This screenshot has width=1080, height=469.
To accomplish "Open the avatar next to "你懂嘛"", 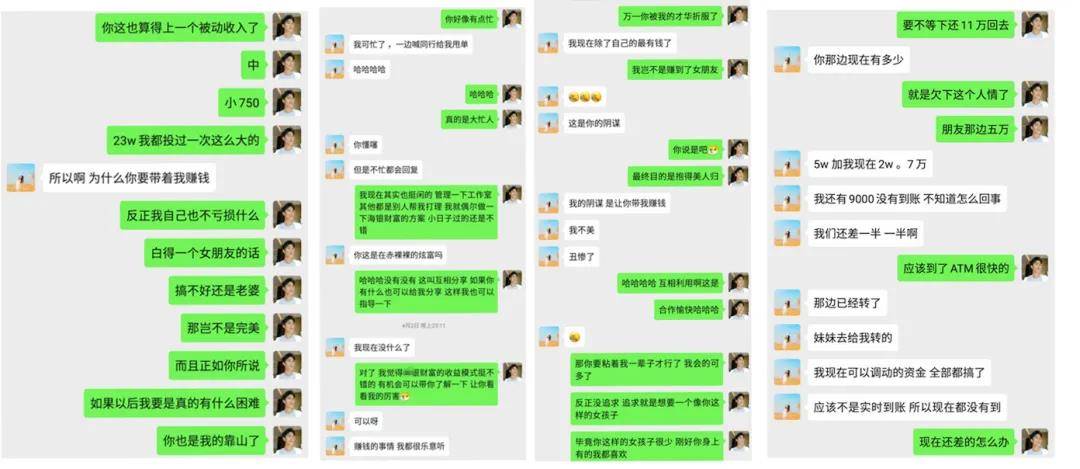I will [335, 144].
